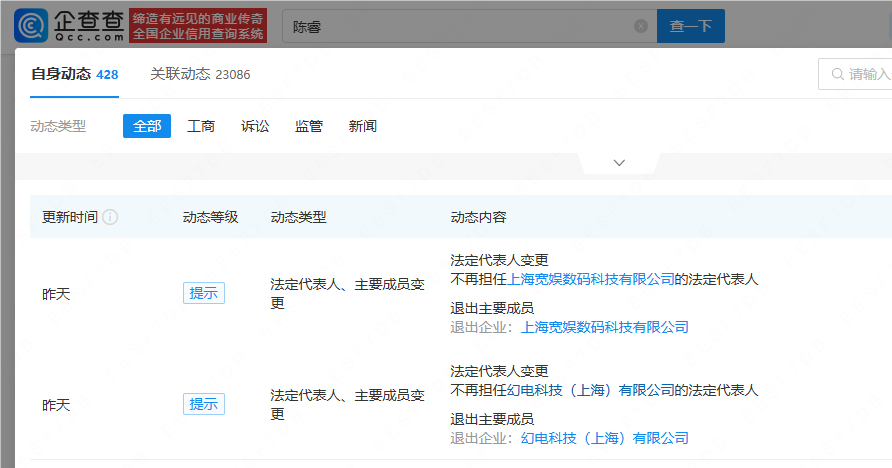Click 昨天 in the 上海宽娱 row
This screenshot has height=468, width=892.
point(56,294)
